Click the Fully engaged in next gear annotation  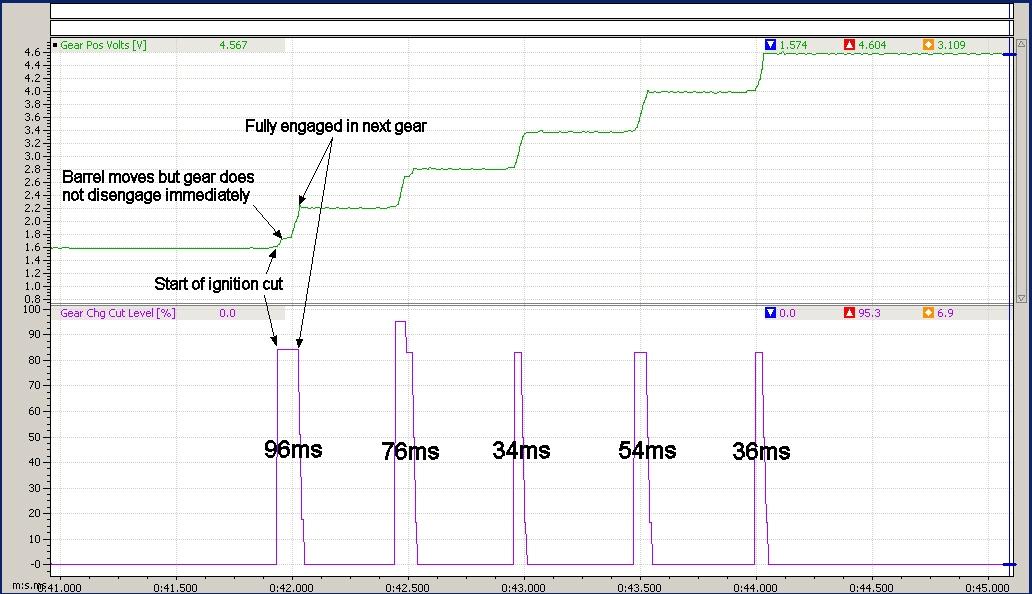click(x=336, y=126)
